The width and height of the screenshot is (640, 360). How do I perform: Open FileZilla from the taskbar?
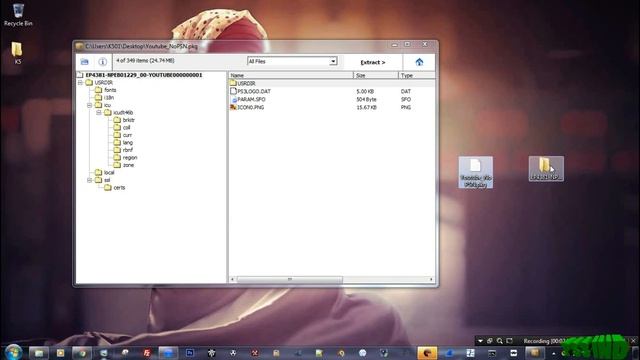point(147,353)
